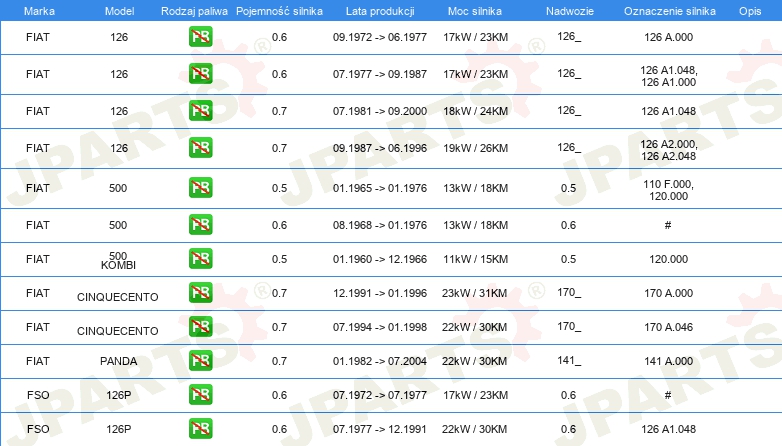Click the Rodzaj paliwa column header
782x446 pixels.
point(194,11)
